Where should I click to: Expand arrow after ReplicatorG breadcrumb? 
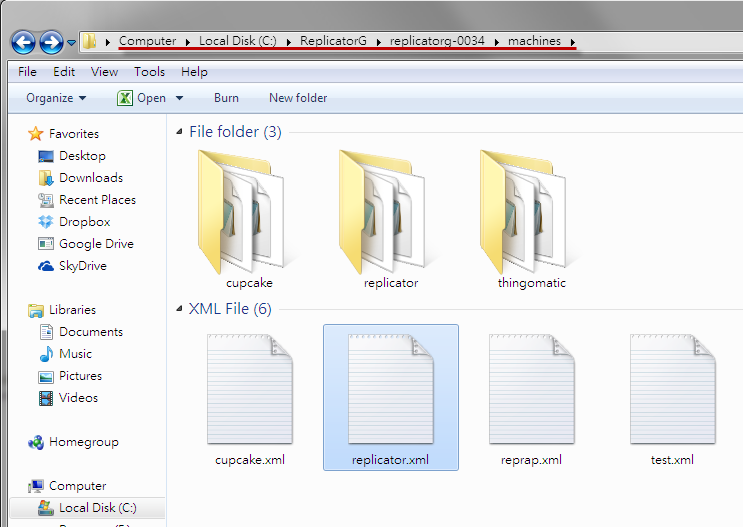click(x=379, y=42)
